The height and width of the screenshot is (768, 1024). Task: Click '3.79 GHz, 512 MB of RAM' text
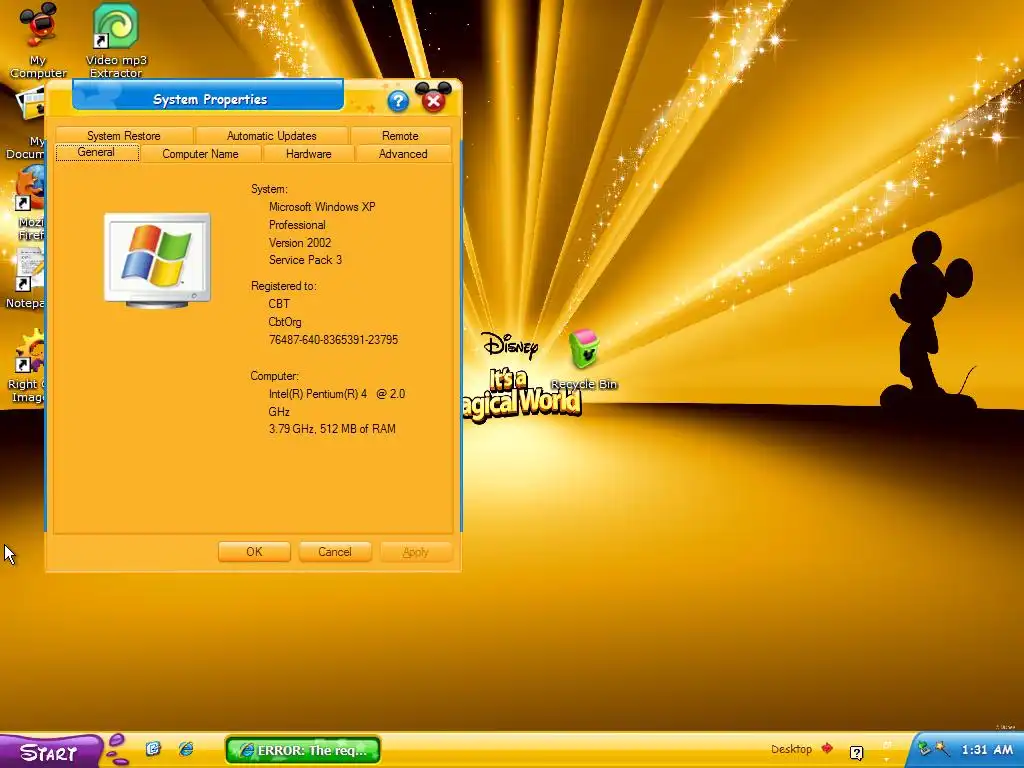click(332, 429)
